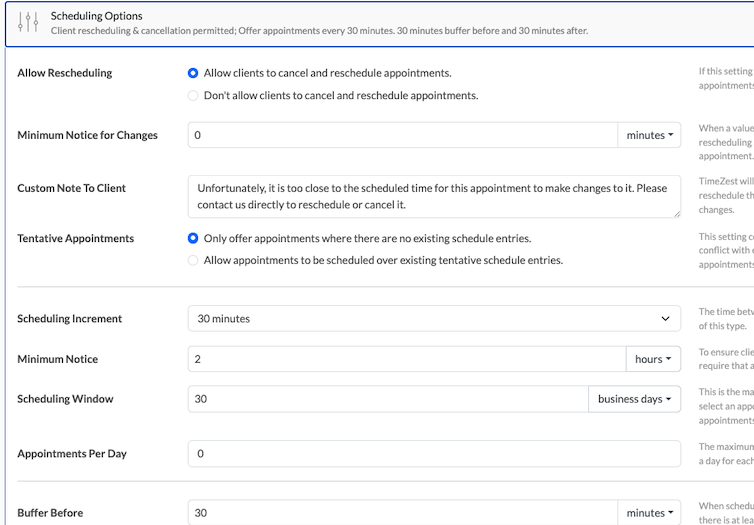Select 'Don't allow clients to cancel' radio button
The height and width of the screenshot is (525, 754).
click(x=193, y=96)
